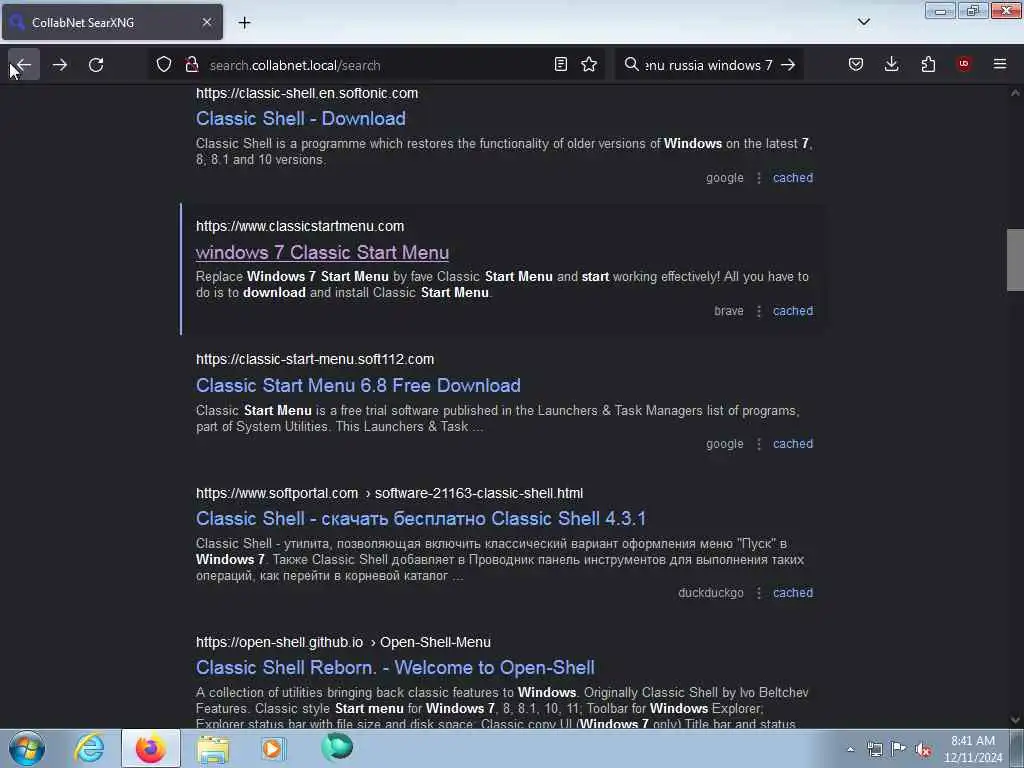The image size is (1024, 768).
Task: Submit search with the arrow in search bar
Action: (788, 65)
